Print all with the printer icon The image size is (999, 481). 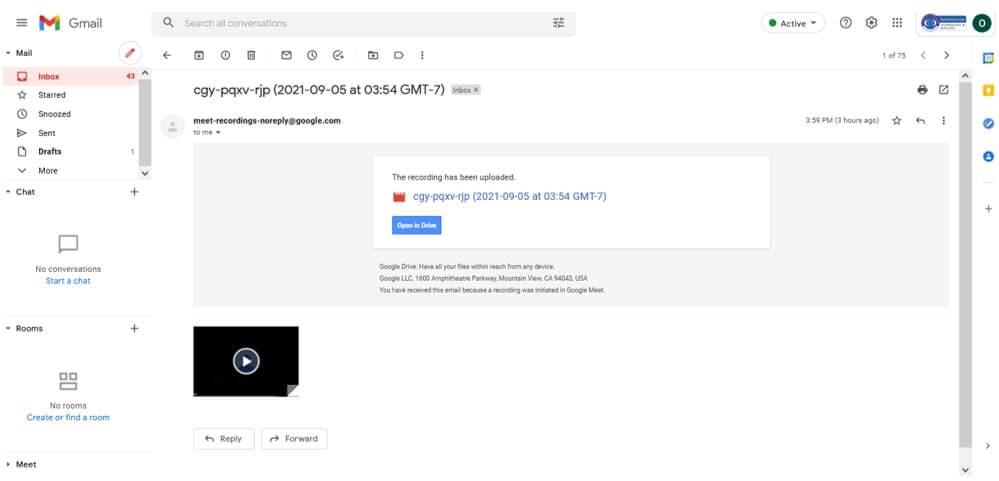(x=922, y=90)
